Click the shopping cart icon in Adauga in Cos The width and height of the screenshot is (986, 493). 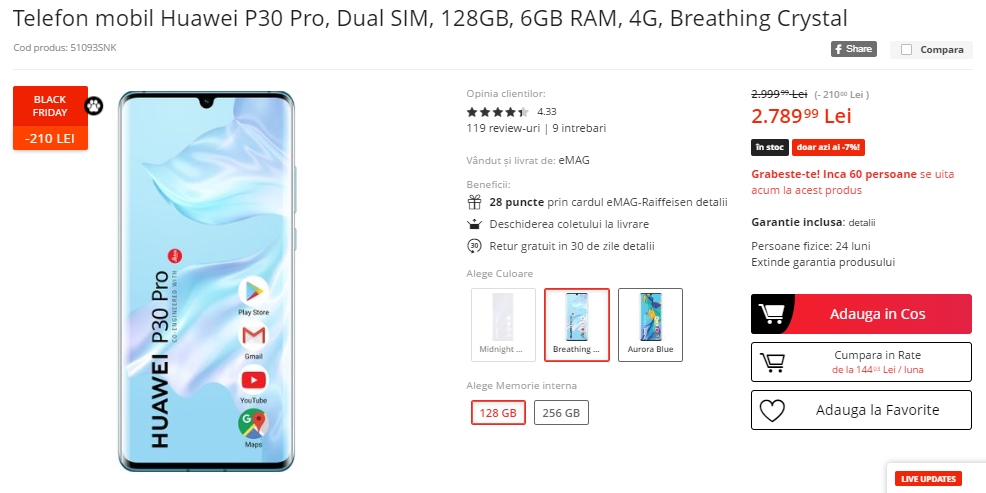click(771, 314)
